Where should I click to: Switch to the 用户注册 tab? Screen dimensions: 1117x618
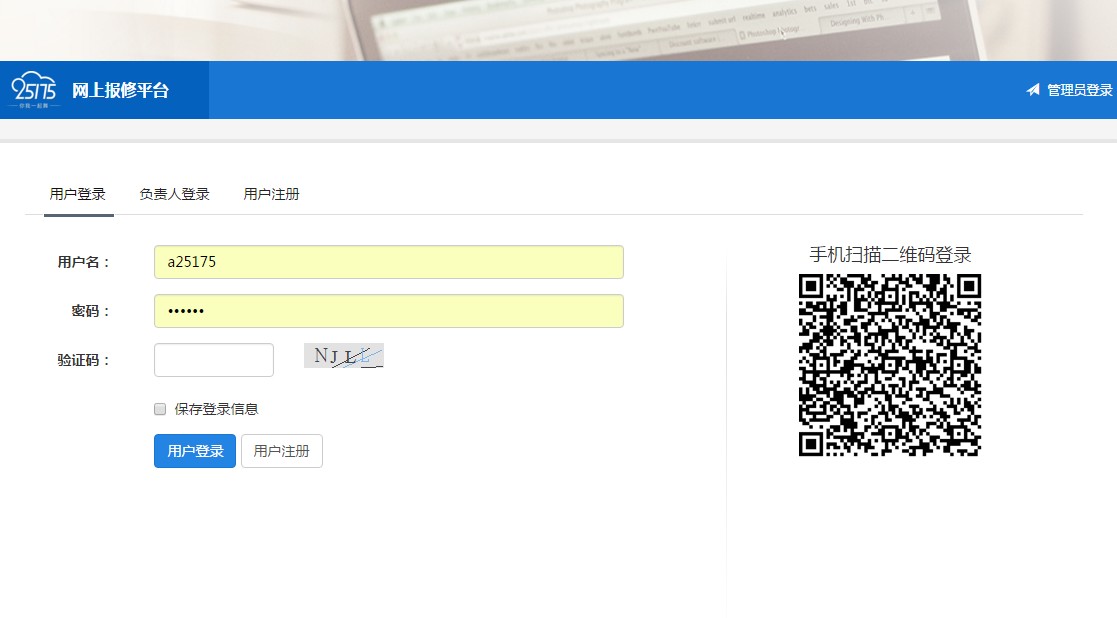[270, 193]
